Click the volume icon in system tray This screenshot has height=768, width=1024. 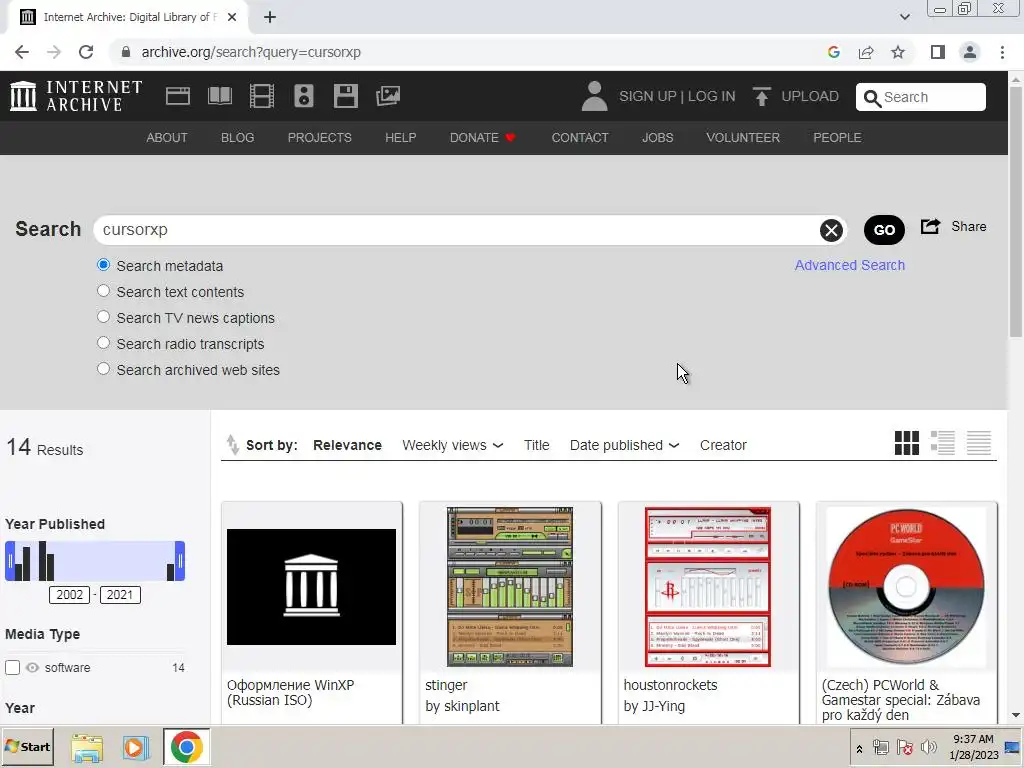928,747
